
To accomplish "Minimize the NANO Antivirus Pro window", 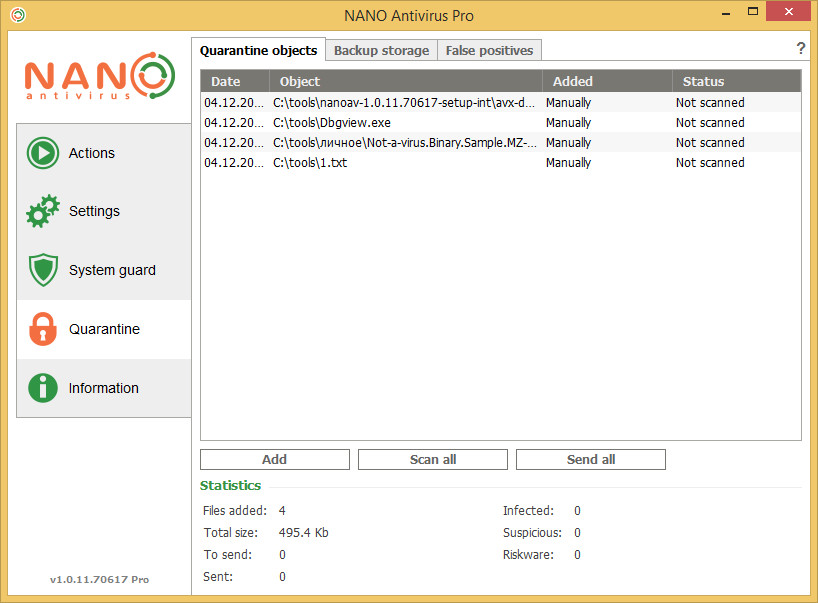I will (x=726, y=13).
